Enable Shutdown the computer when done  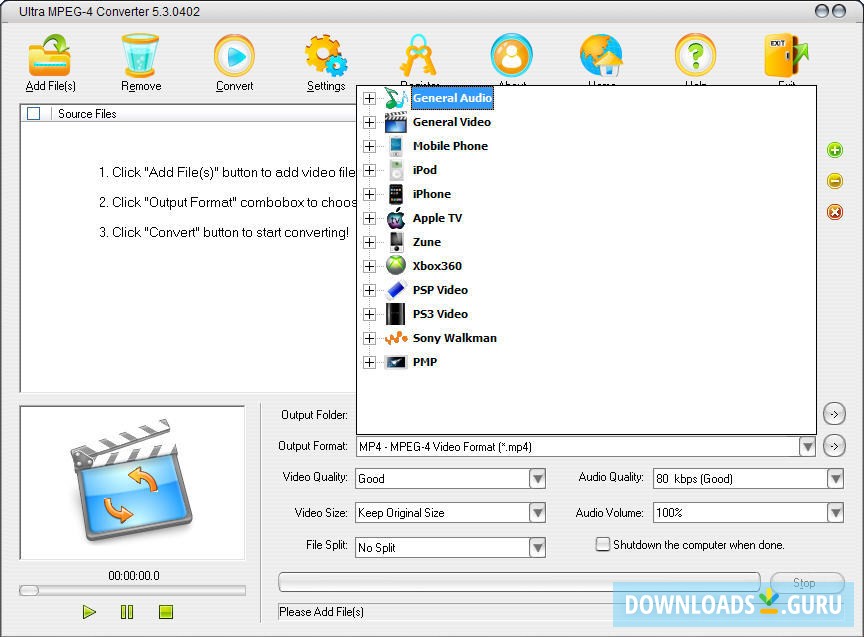click(603, 544)
